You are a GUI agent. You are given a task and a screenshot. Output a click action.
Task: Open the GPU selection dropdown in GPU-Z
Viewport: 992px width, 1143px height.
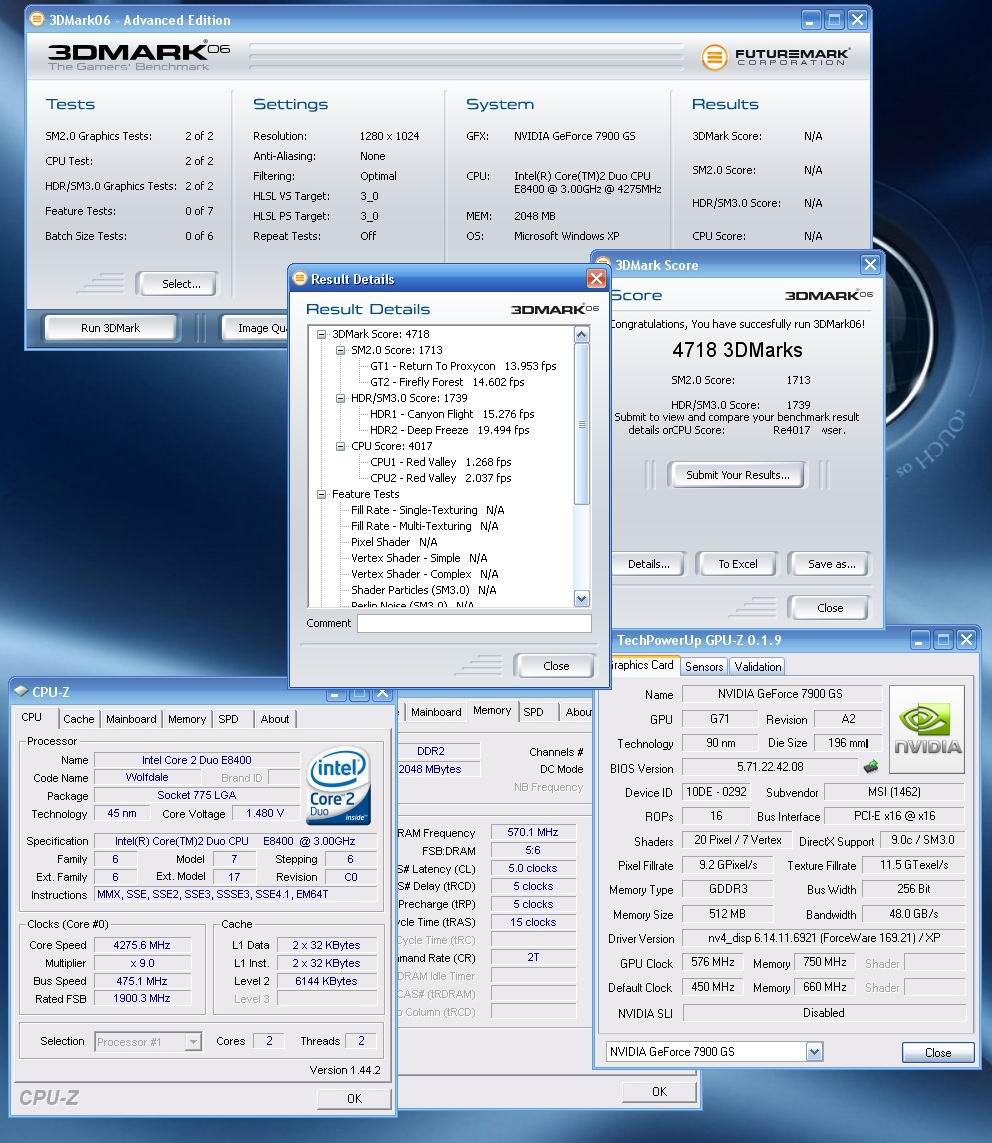(814, 1051)
